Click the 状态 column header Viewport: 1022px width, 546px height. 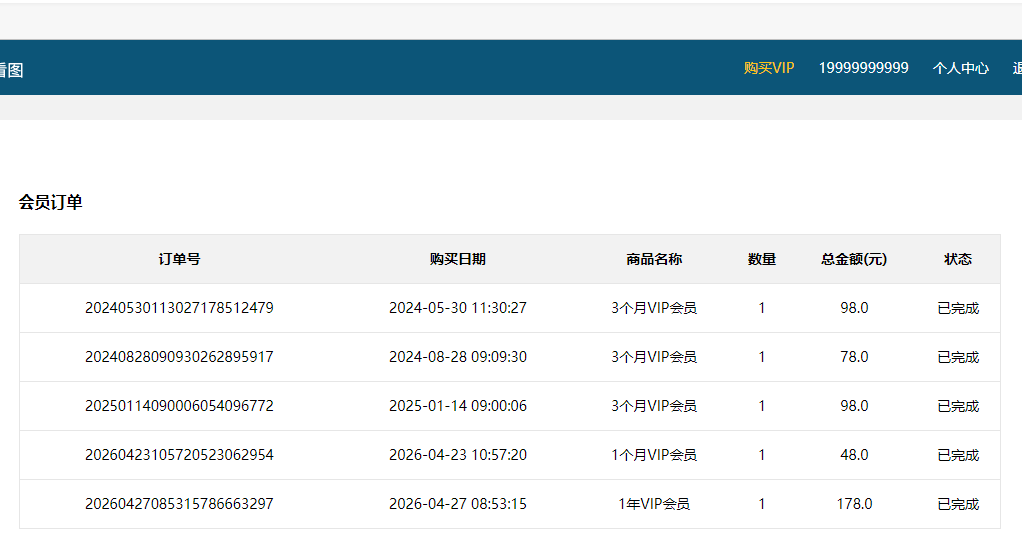[x=957, y=259]
